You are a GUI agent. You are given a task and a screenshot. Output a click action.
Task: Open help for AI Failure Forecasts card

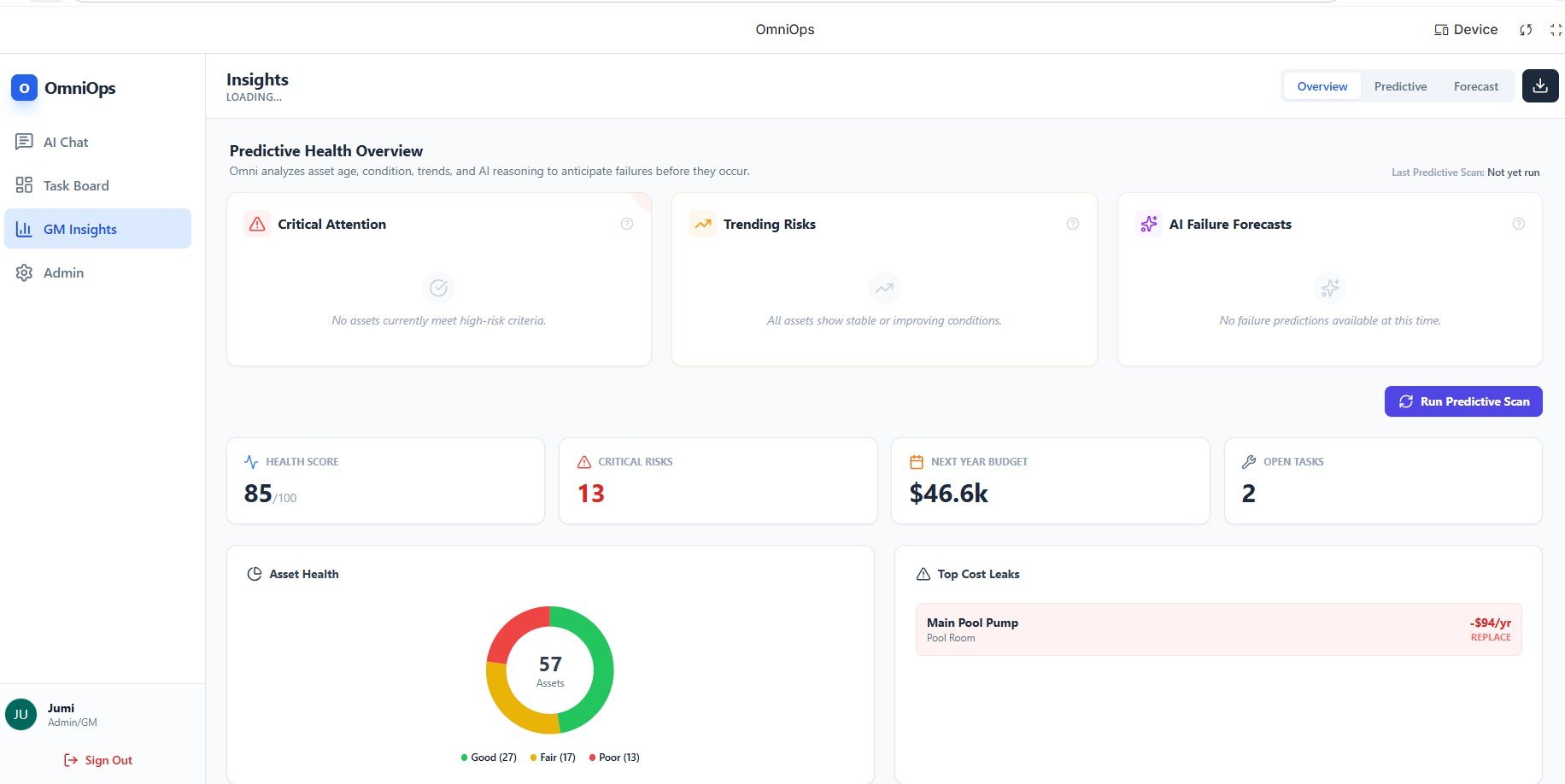[x=1518, y=224]
